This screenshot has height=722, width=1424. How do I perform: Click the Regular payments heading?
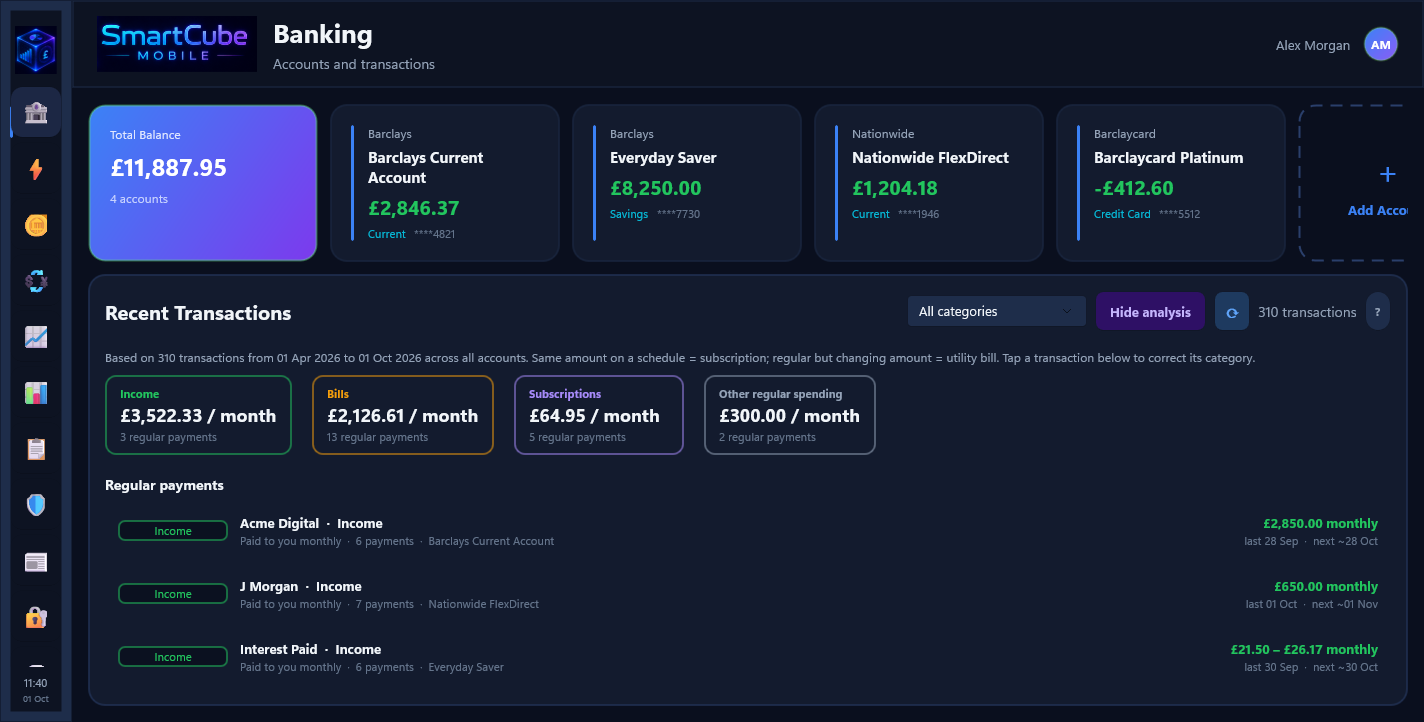pyautogui.click(x=164, y=485)
